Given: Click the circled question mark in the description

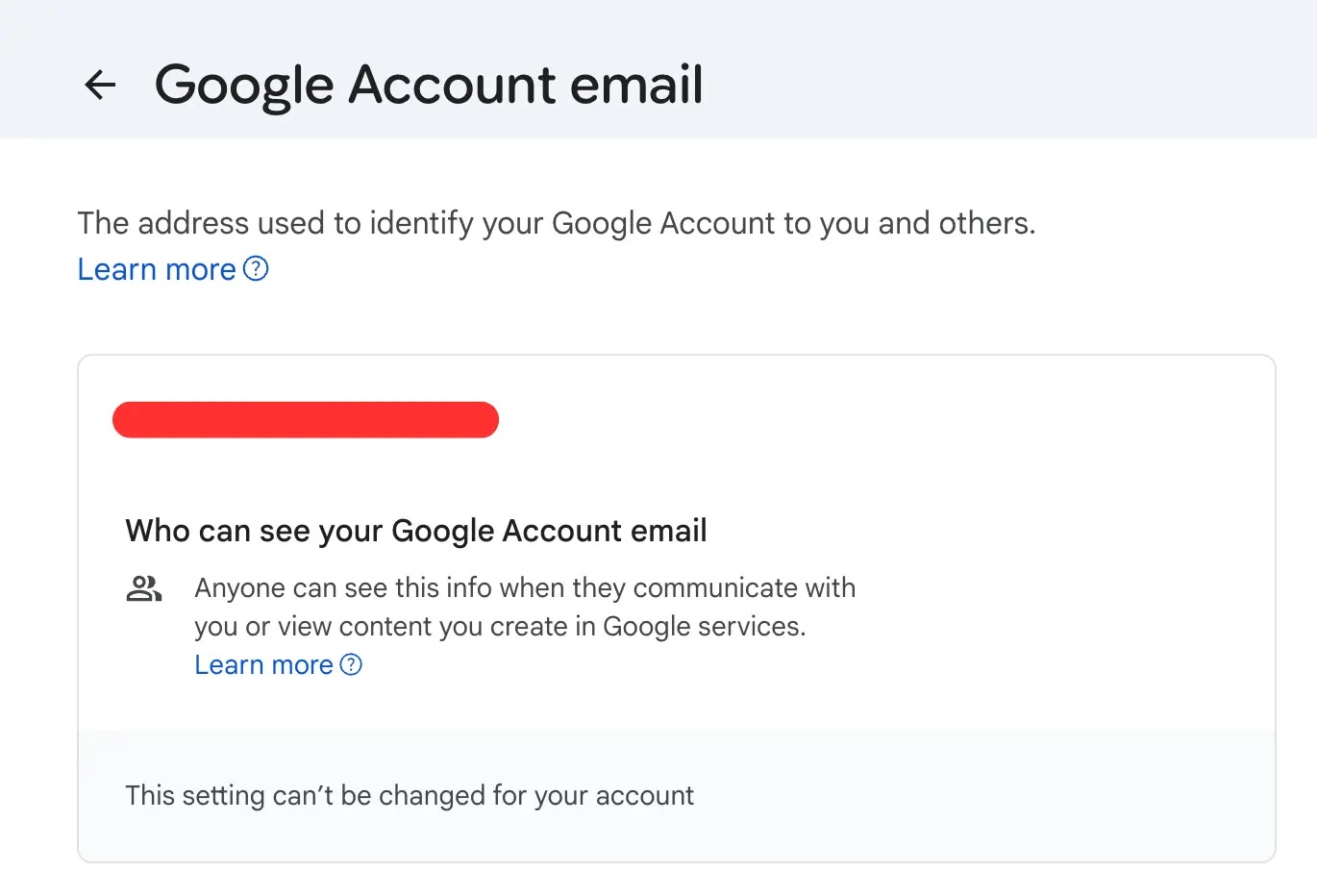Looking at the screenshot, I should 351,664.
